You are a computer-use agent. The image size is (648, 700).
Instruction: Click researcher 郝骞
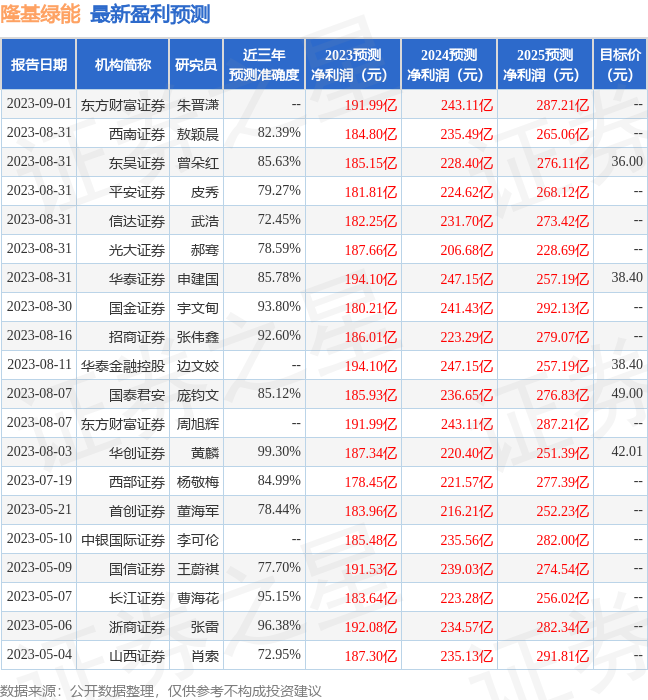click(x=205, y=250)
